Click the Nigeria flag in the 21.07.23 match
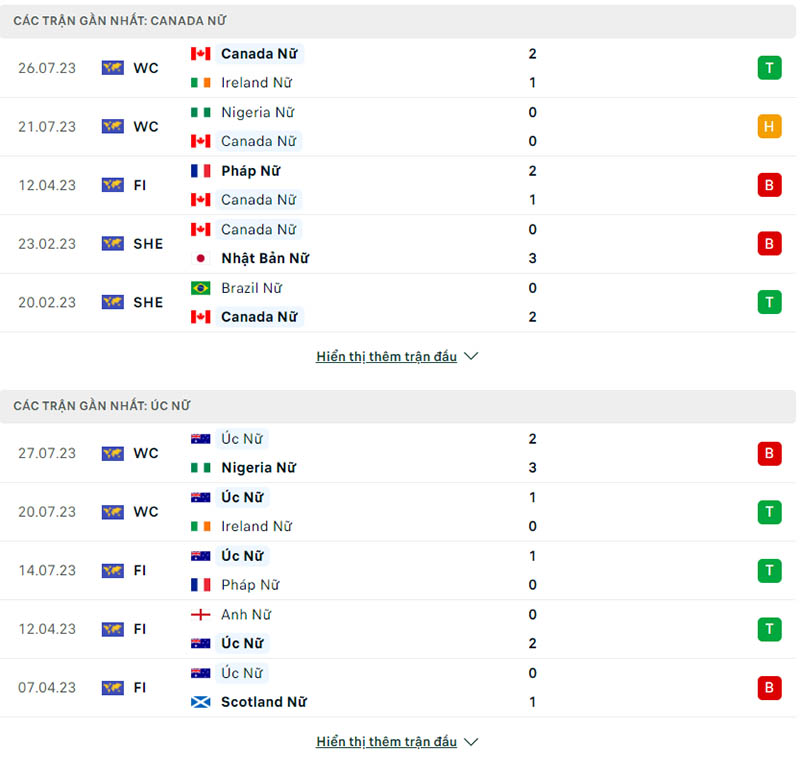800x775 pixels. [x=199, y=112]
